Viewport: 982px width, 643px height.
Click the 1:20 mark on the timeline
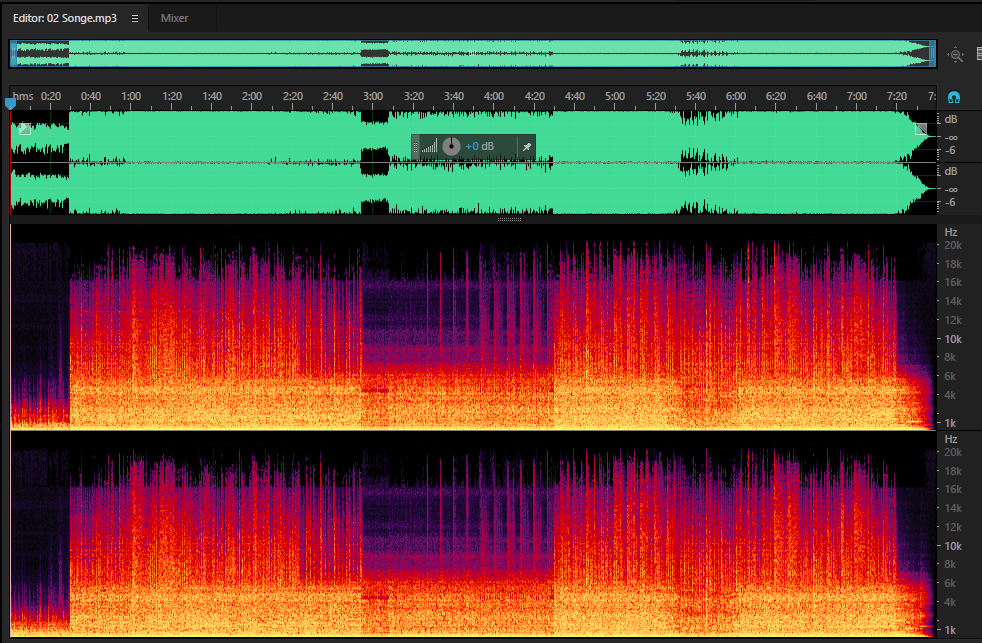point(172,96)
